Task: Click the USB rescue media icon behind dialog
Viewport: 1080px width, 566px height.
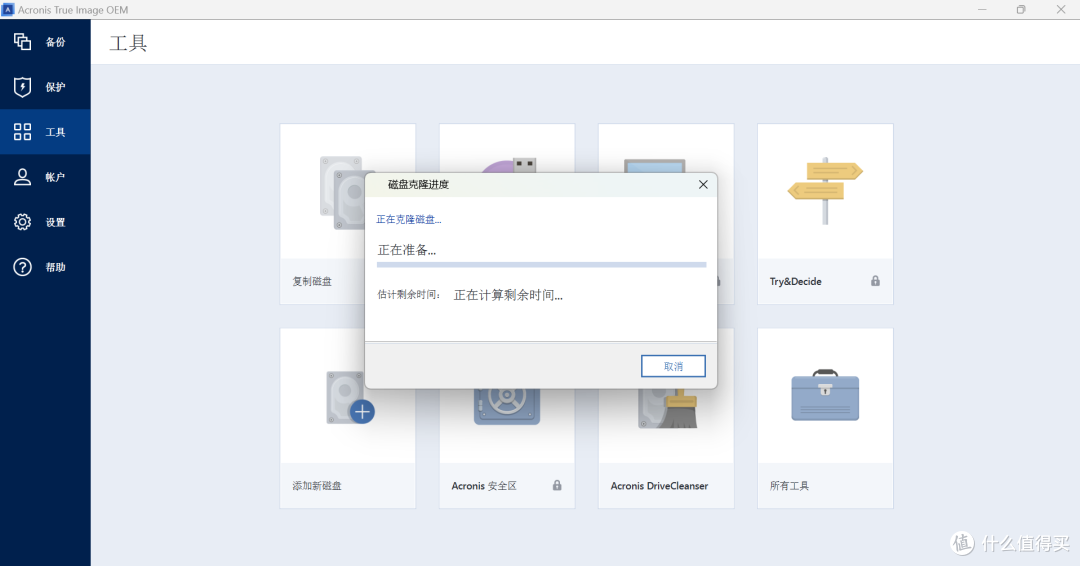Action: (x=508, y=165)
